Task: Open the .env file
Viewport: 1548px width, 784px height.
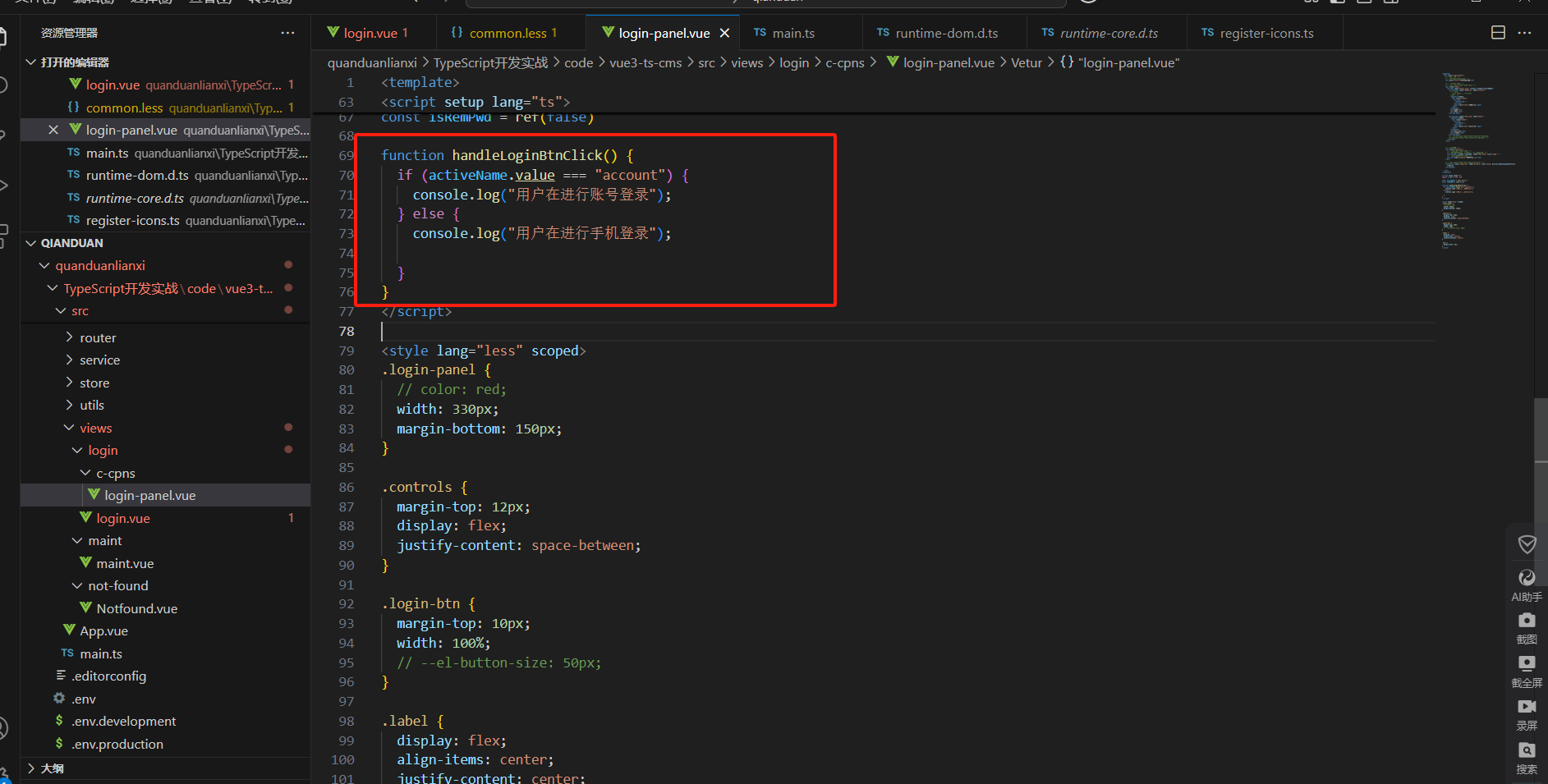Action: click(x=165, y=699)
